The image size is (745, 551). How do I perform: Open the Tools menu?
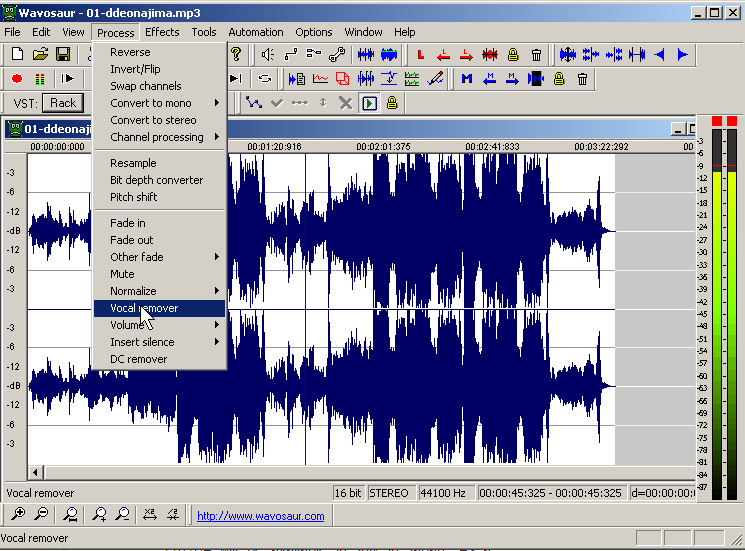pyautogui.click(x=204, y=32)
